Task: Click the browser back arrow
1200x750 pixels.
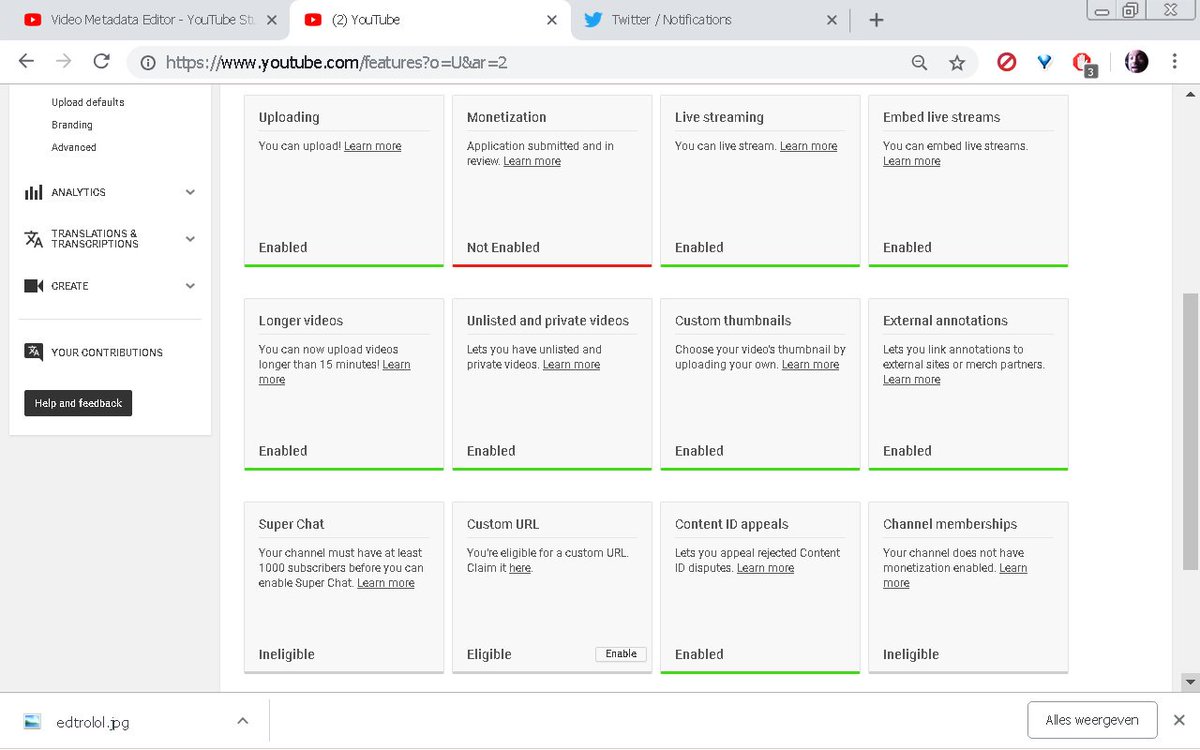Action: pos(27,62)
